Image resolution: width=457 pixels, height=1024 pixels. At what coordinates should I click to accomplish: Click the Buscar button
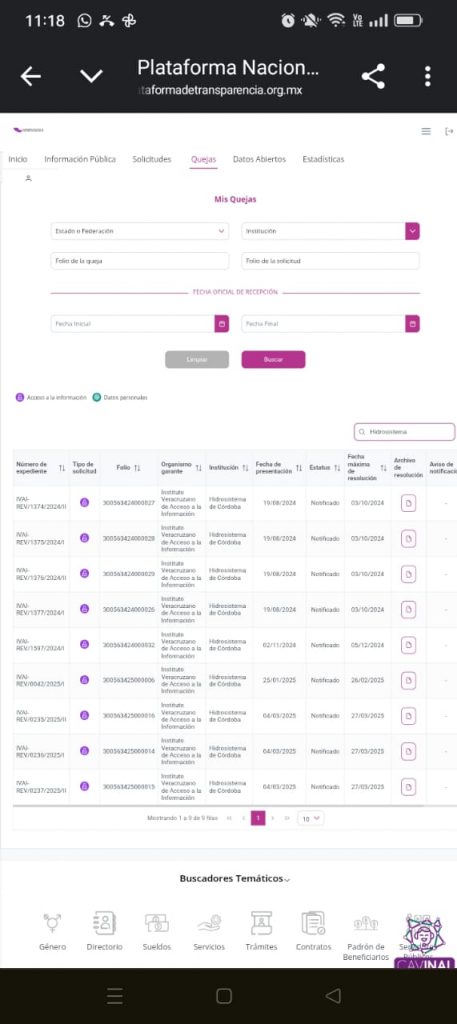274,360
